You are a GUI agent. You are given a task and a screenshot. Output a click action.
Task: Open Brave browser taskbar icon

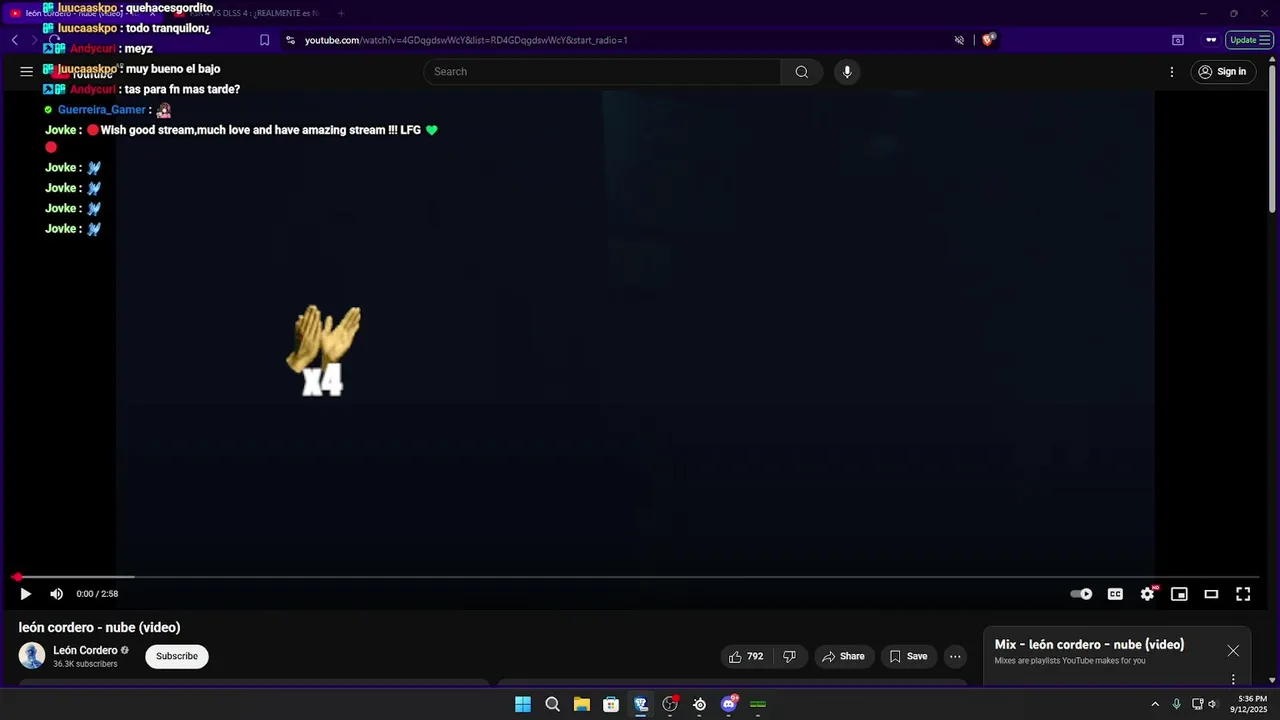pyautogui.click(x=641, y=704)
